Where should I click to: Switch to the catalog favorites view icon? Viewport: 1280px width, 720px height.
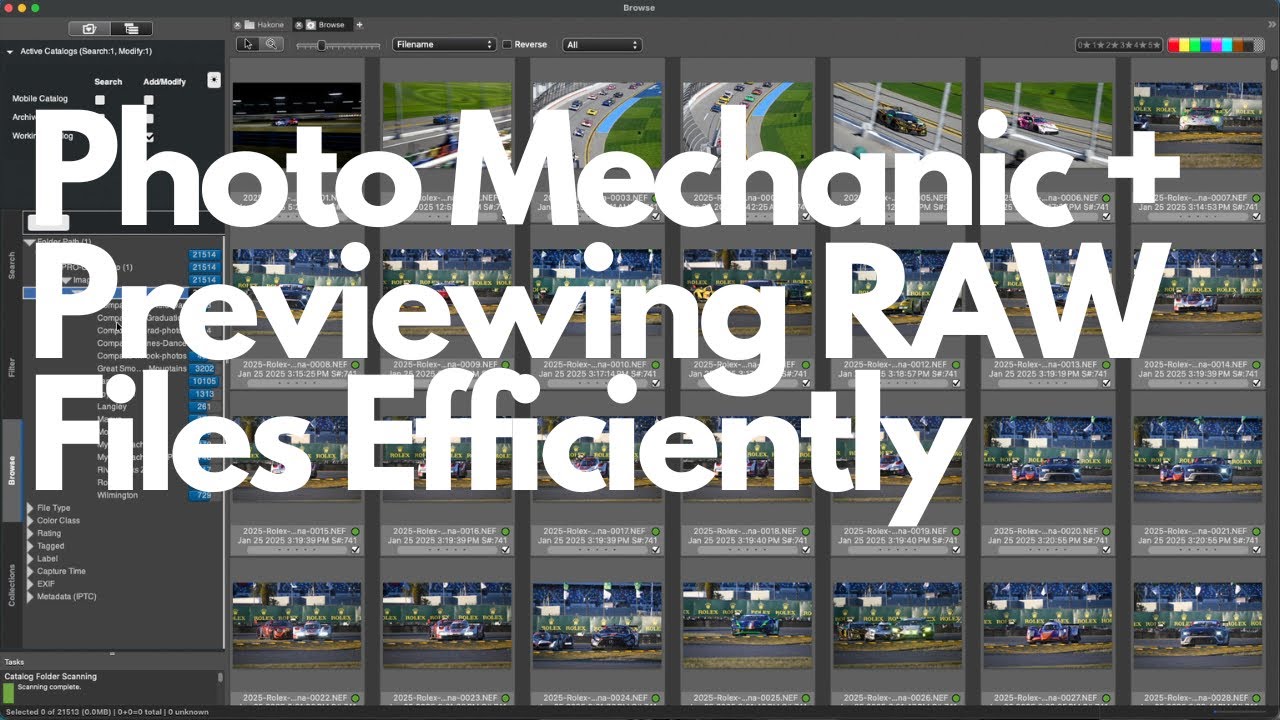(89, 29)
